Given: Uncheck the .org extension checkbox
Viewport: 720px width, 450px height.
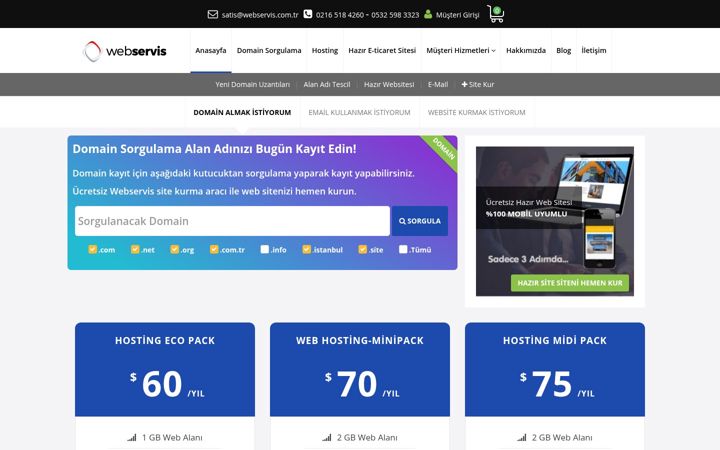Looking at the screenshot, I should (174, 249).
